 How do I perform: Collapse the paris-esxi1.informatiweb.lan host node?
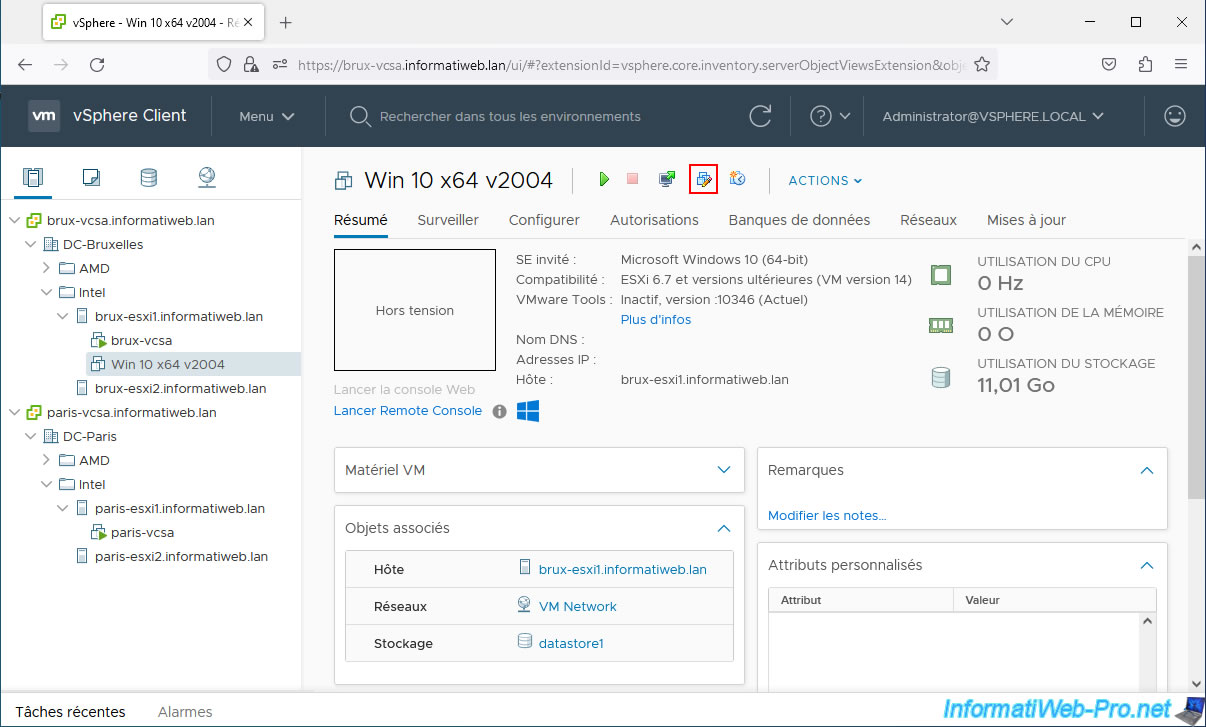(x=63, y=508)
